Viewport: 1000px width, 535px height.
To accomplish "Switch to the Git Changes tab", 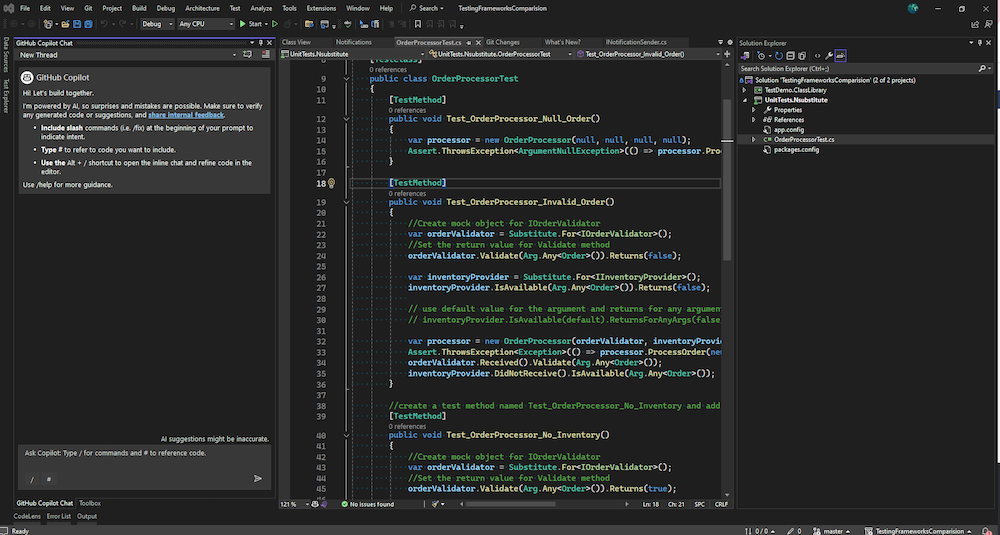I will tap(503, 42).
